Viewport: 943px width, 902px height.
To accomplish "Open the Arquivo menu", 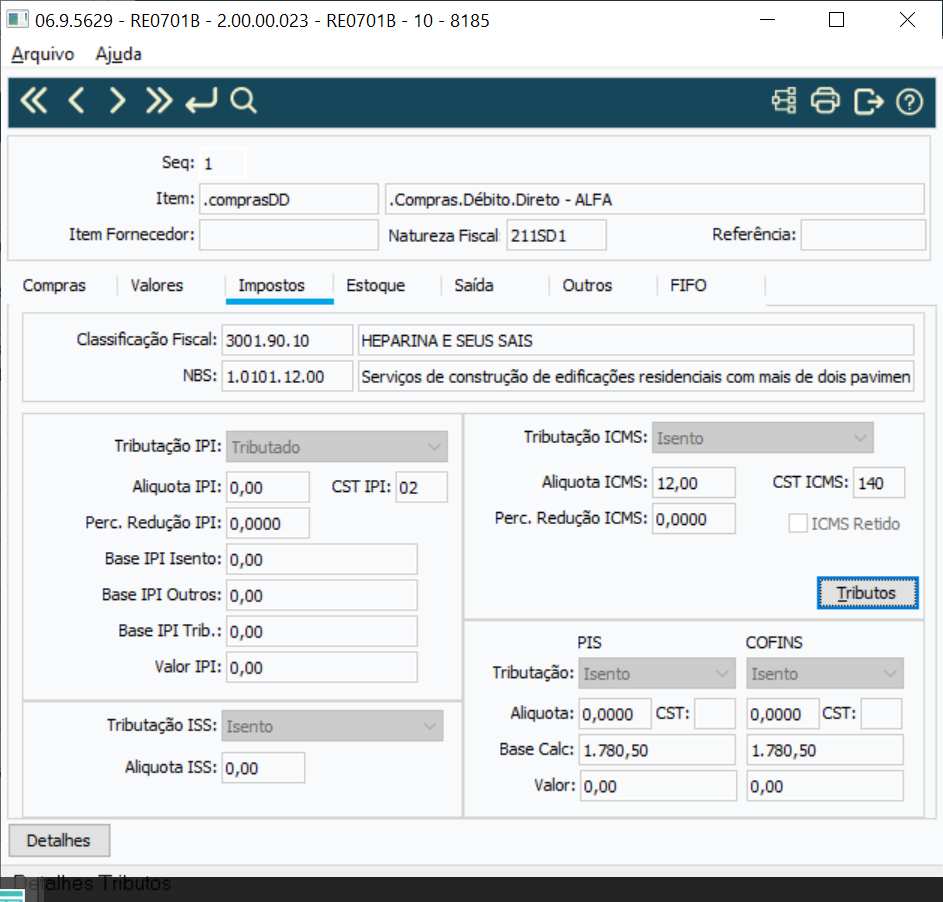I will (x=43, y=54).
